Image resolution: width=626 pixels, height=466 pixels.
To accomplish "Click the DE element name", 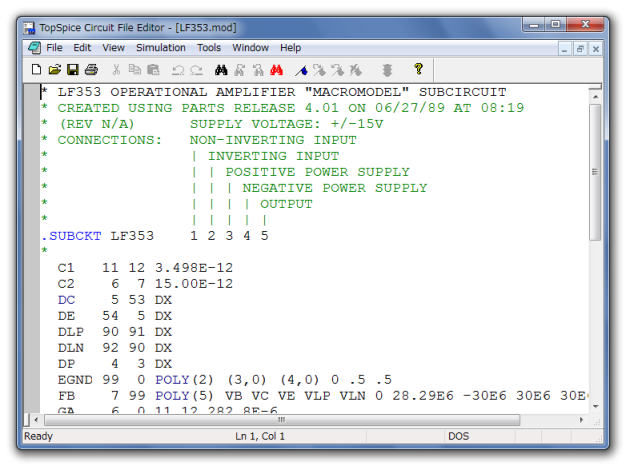I will click(66, 316).
